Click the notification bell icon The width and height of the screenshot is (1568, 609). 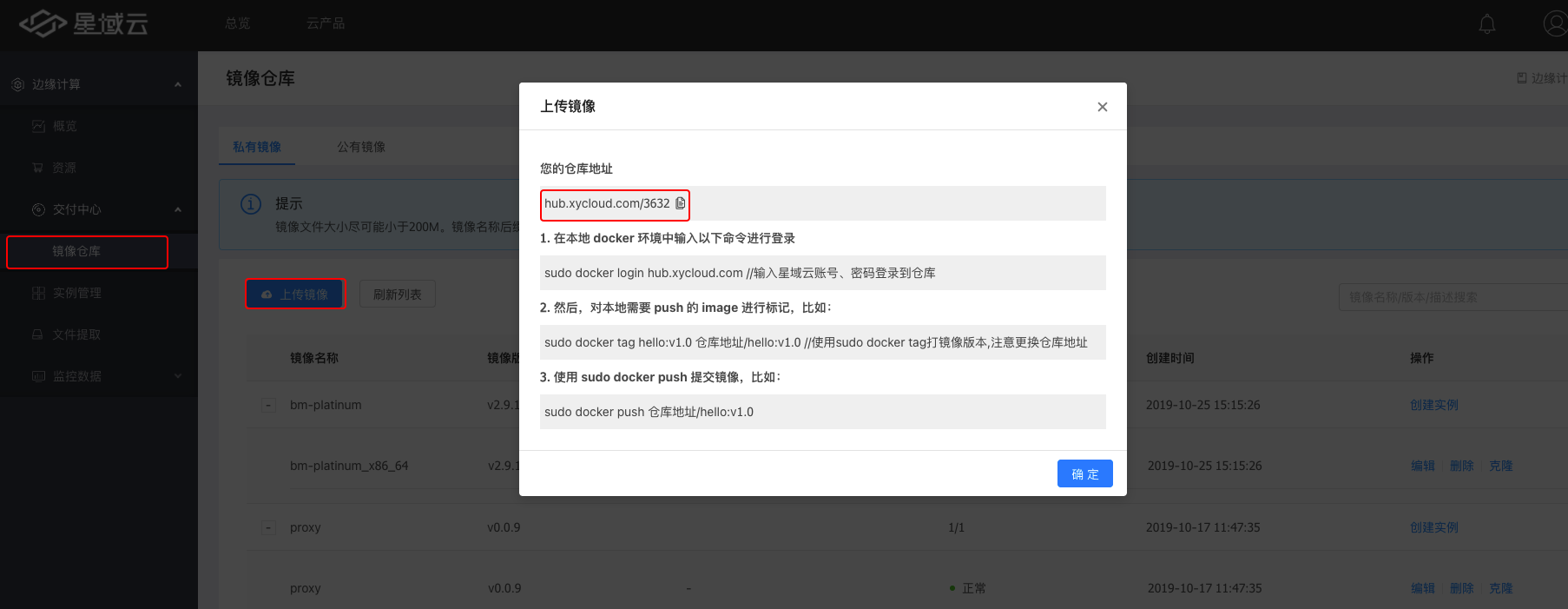coord(1486,24)
